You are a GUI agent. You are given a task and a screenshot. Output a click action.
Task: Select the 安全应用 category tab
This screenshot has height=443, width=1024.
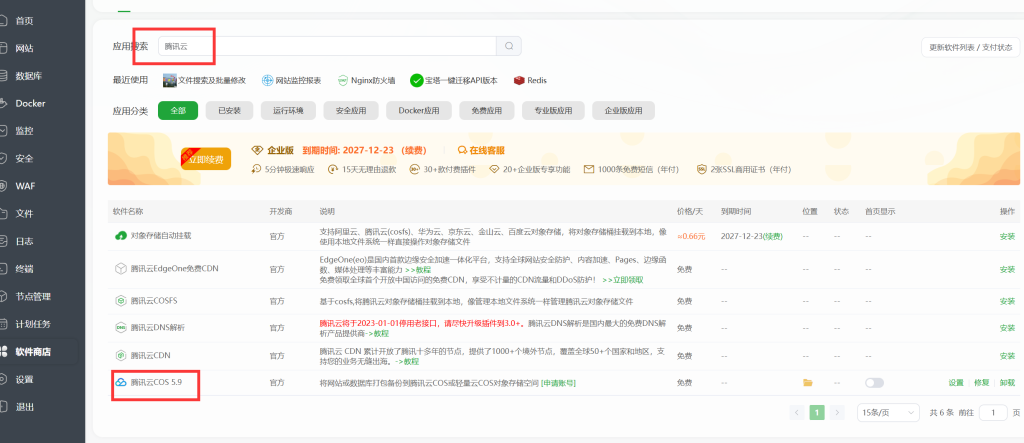(351, 110)
